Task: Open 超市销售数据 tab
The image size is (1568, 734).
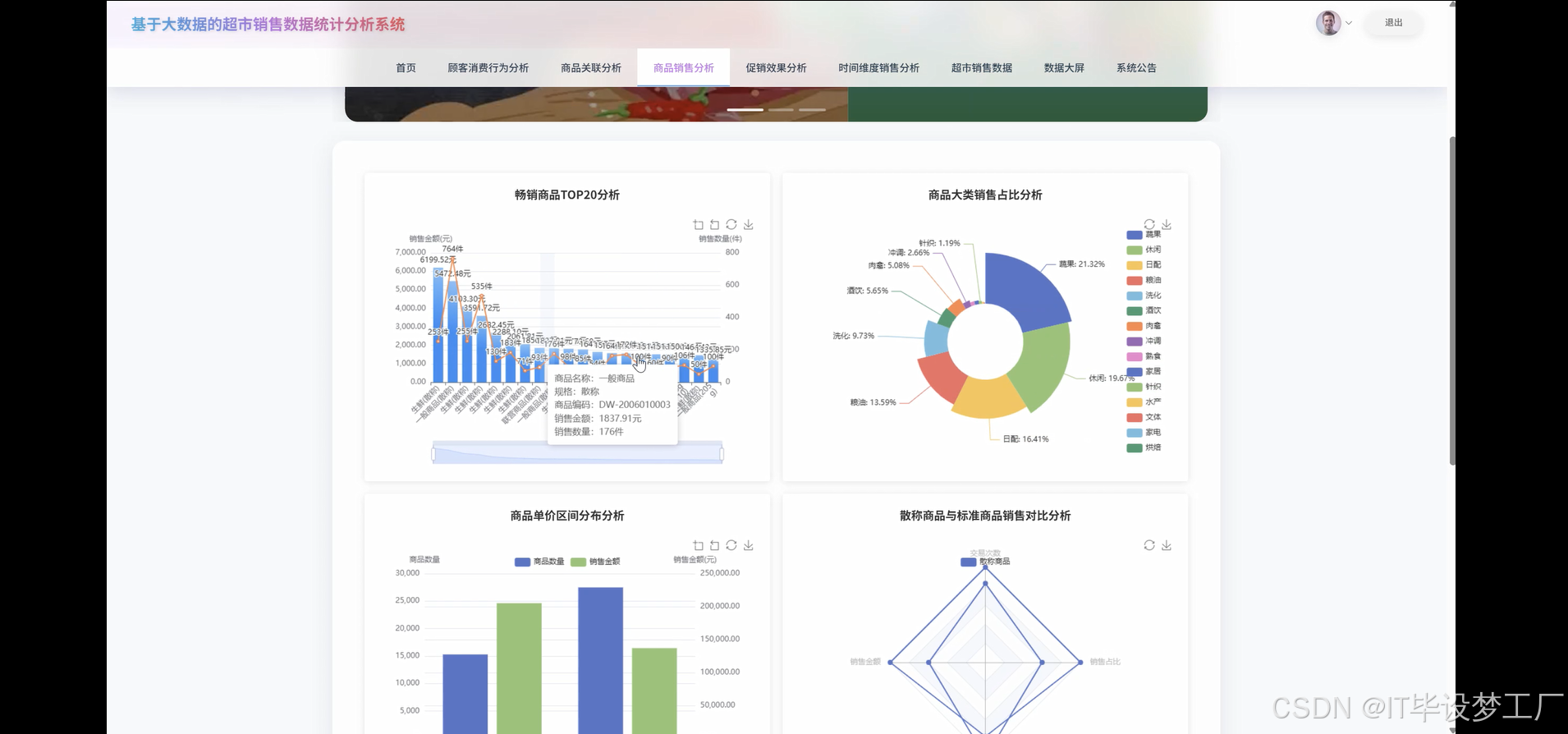Action: coord(982,68)
